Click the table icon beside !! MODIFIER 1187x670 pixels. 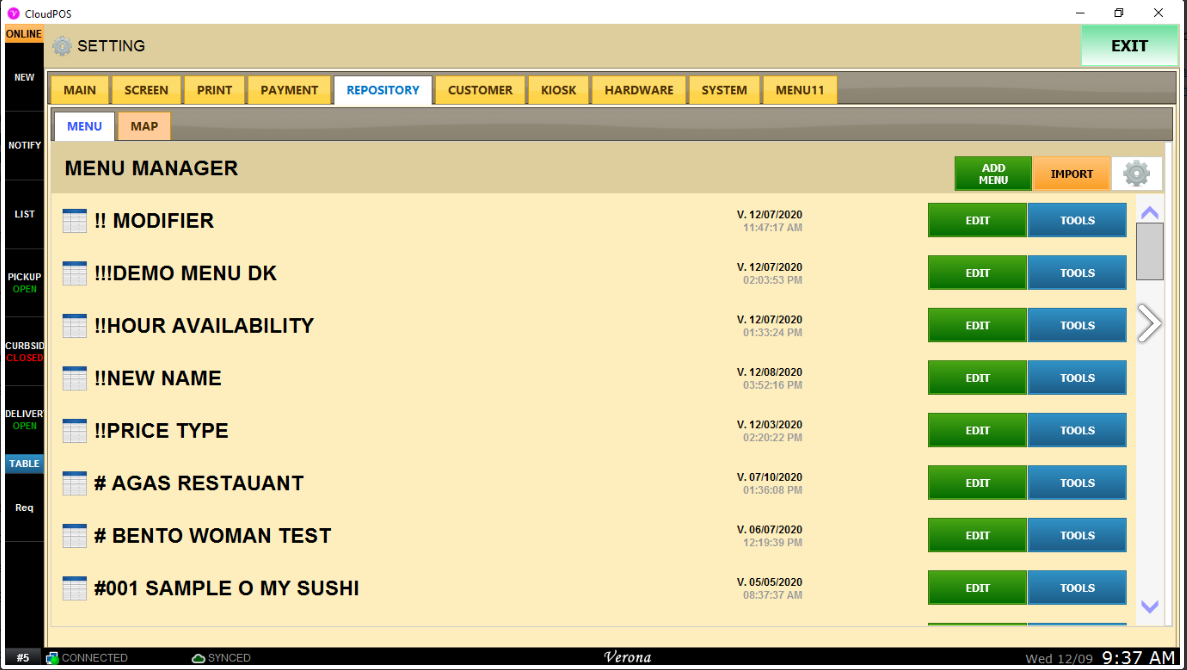[74, 221]
